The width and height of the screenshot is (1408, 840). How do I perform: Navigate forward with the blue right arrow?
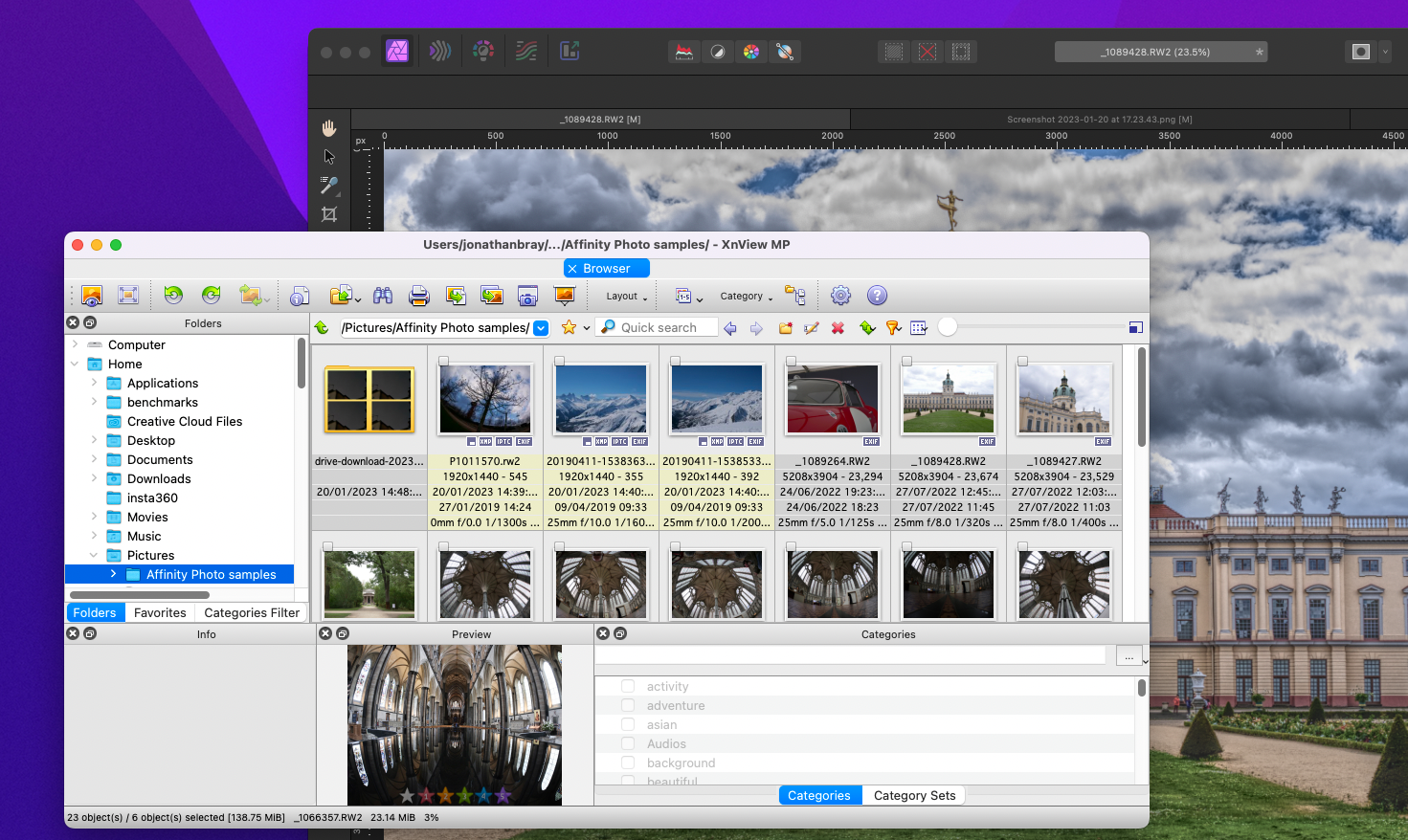(x=756, y=328)
